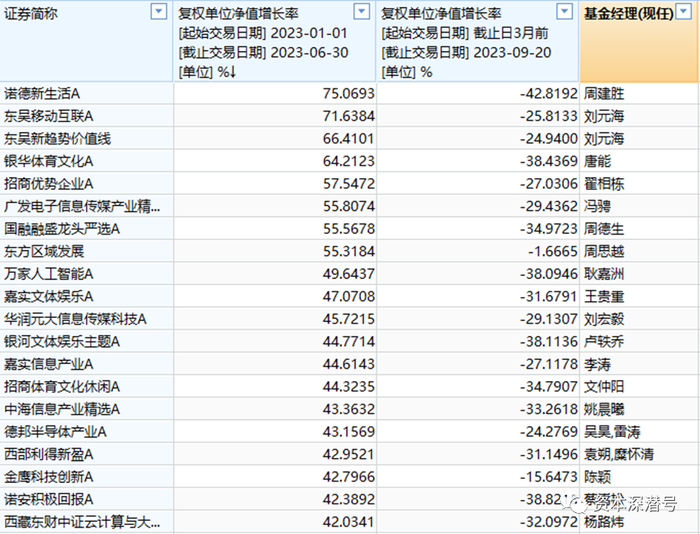
Task: Select fund name 万家人工智能A
Action: coord(49,274)
